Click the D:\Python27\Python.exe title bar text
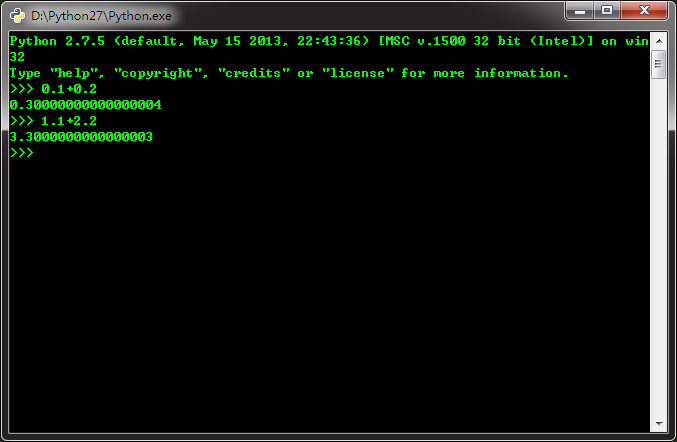 [101, 16]
